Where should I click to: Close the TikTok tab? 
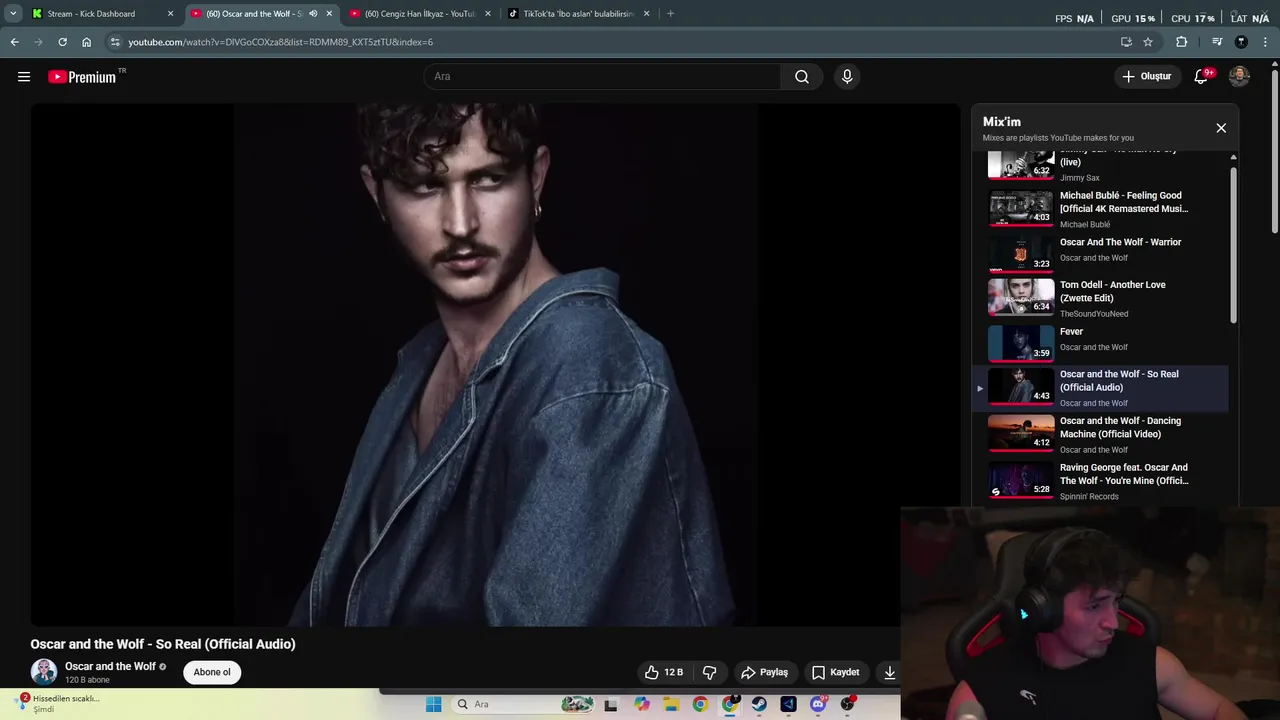646,14
